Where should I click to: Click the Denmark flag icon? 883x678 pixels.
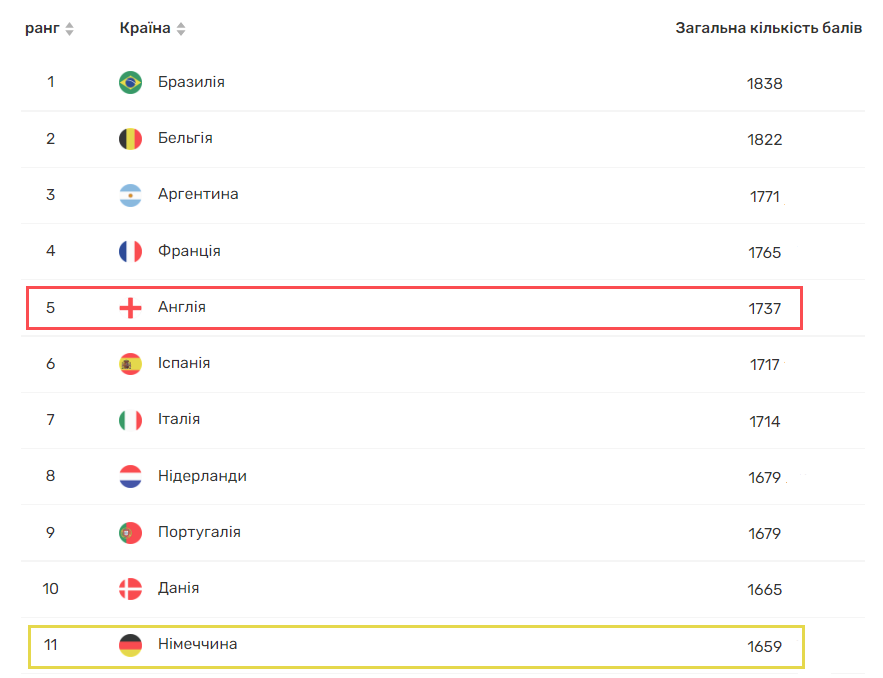pyautogui.click(x=130, y=589)
